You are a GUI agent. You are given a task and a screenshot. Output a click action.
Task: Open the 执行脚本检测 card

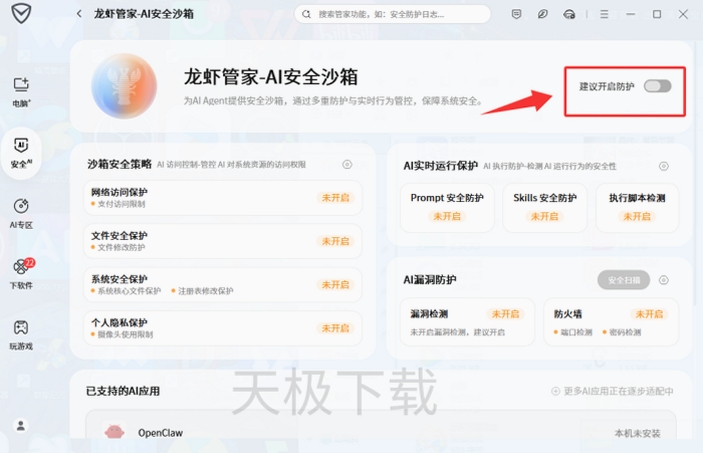[637, 208]
